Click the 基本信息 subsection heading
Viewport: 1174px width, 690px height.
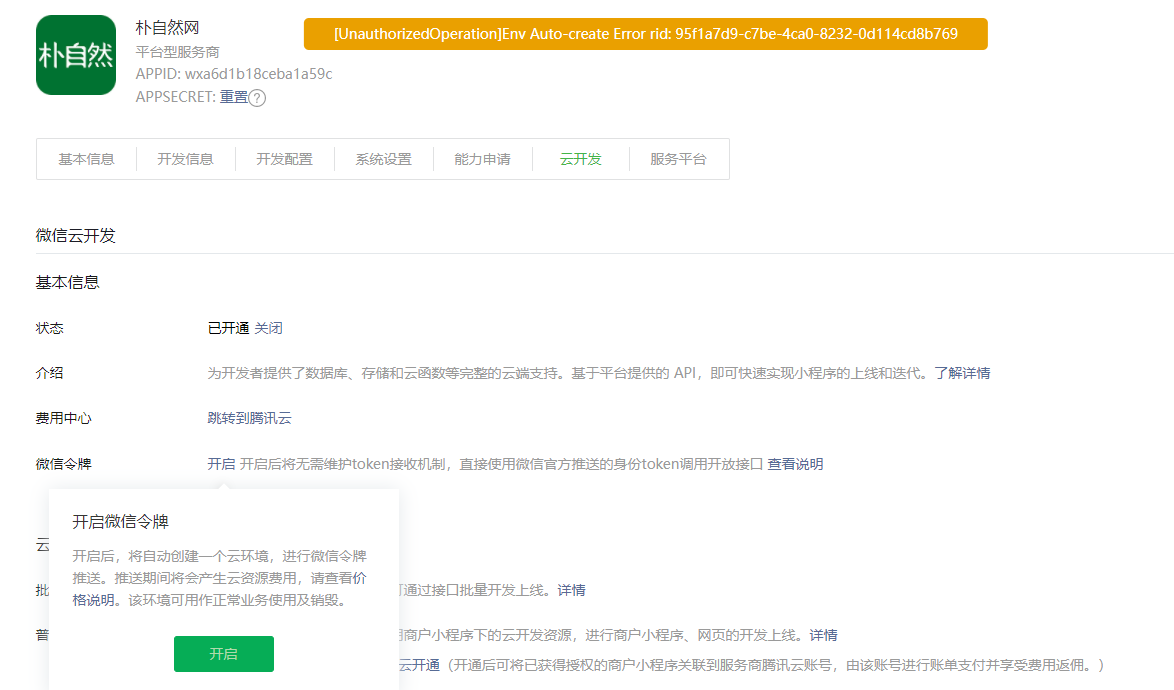click(x=67, y=282)
